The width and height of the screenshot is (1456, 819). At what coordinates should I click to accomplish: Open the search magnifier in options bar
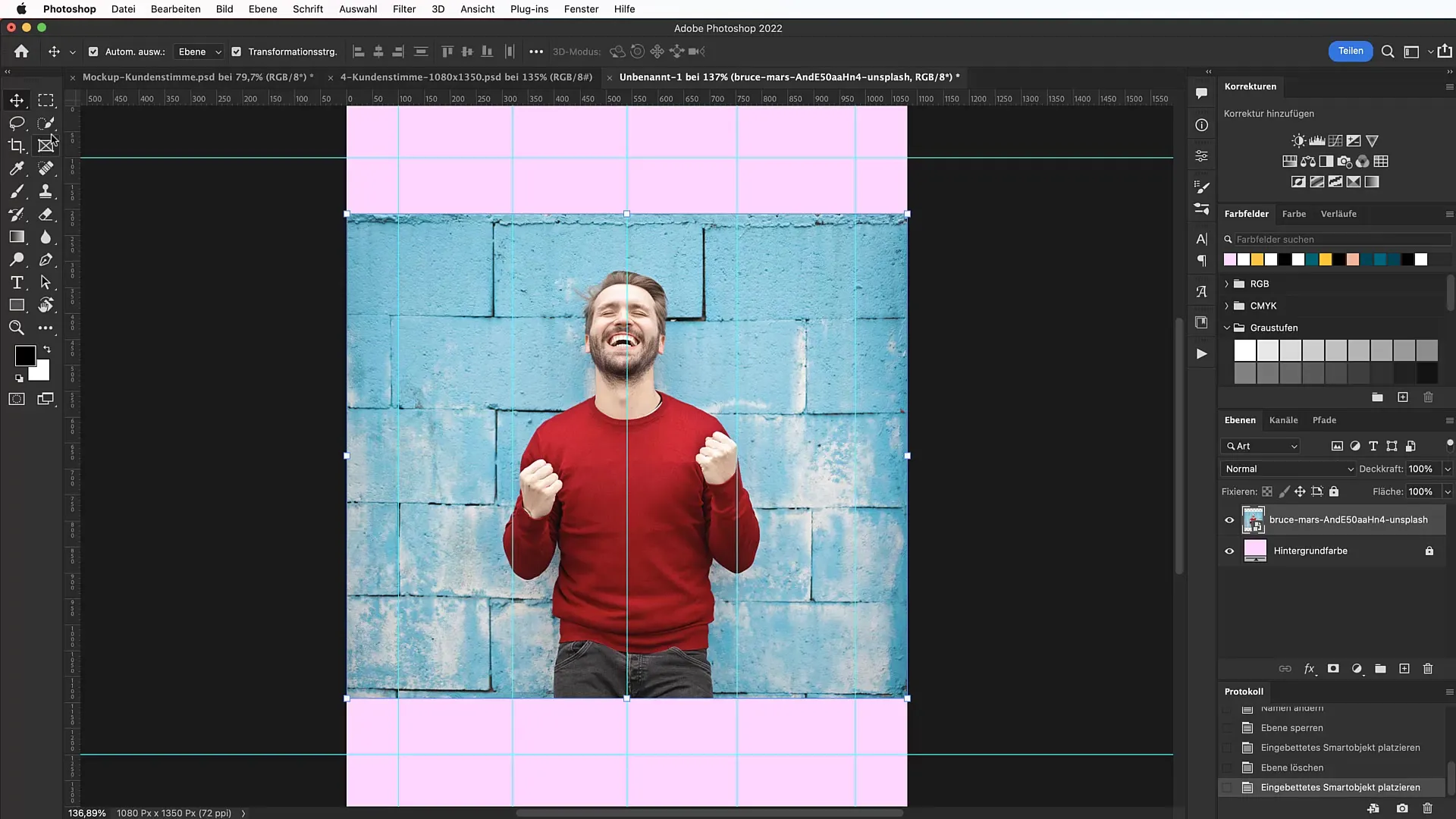point(1388,52)
